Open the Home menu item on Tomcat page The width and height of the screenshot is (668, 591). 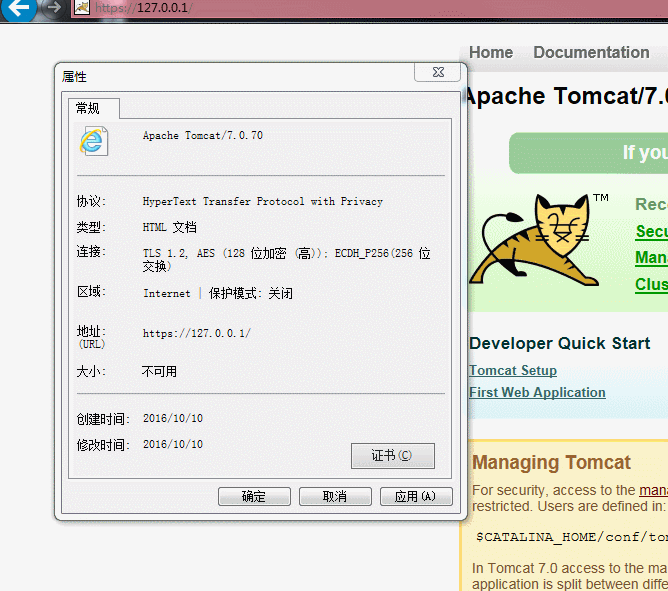[491, 52]
